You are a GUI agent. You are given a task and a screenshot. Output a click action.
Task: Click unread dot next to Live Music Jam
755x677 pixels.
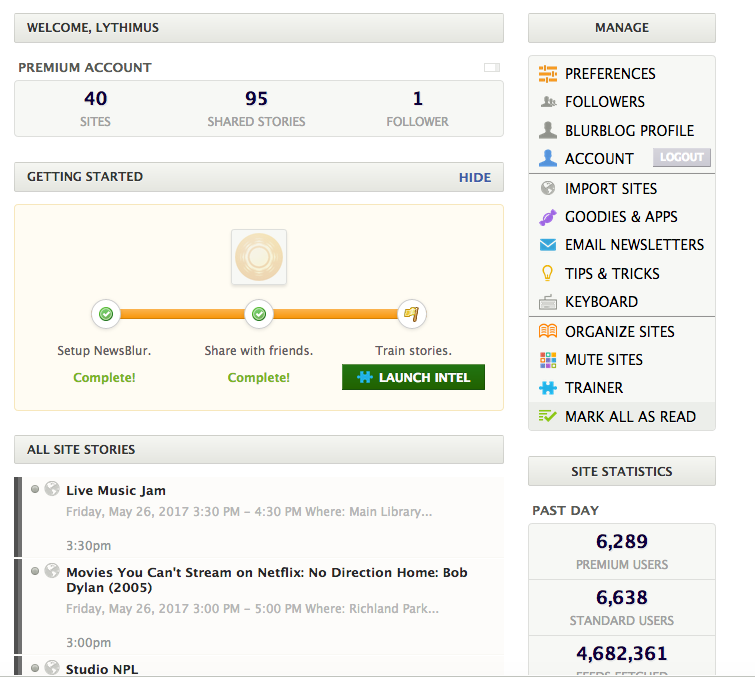[x=35, y=489]
